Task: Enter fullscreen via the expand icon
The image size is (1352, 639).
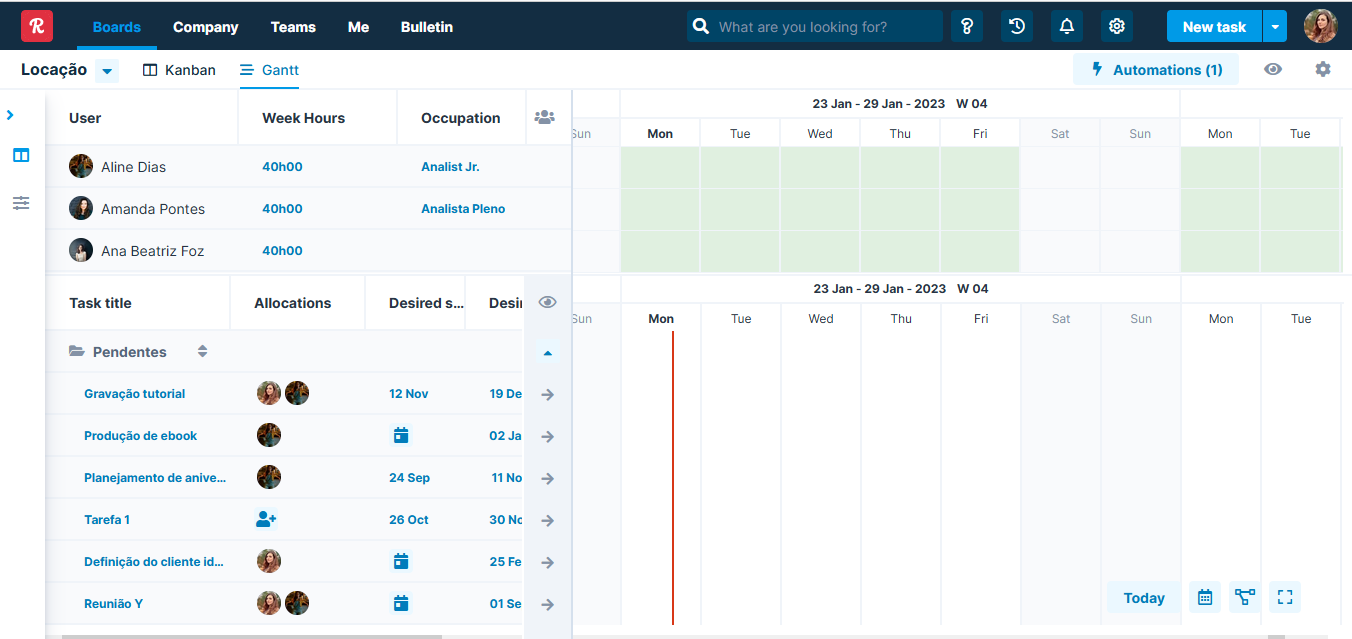Action: point(1284,597)
